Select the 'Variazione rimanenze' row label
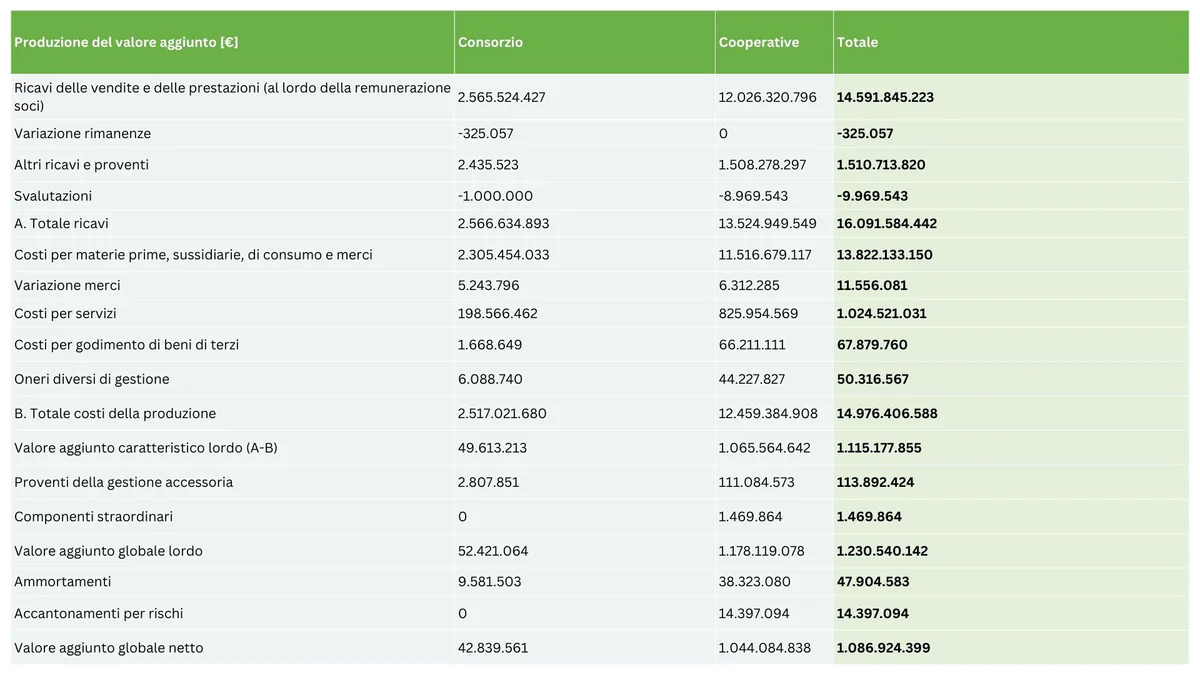1200x675 pixels. [82, 133]
